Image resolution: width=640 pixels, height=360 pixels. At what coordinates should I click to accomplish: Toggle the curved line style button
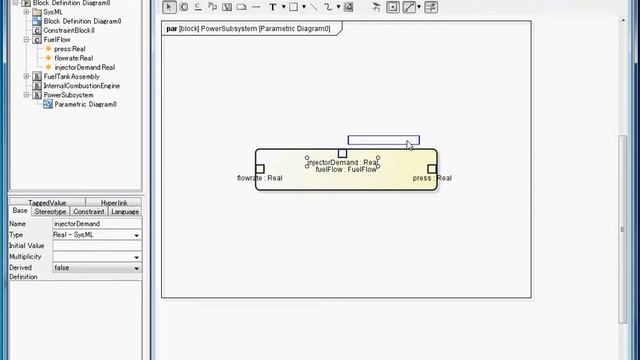pos(409,7)
